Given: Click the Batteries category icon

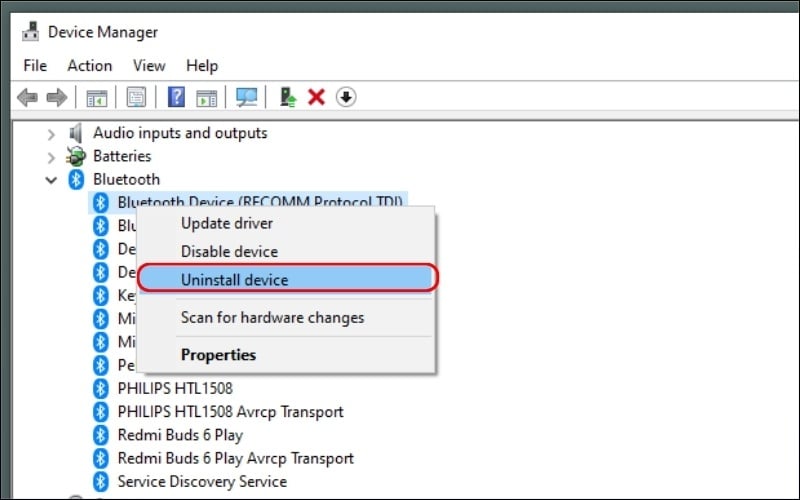Looking at the screenshot, I should point(76,156).
